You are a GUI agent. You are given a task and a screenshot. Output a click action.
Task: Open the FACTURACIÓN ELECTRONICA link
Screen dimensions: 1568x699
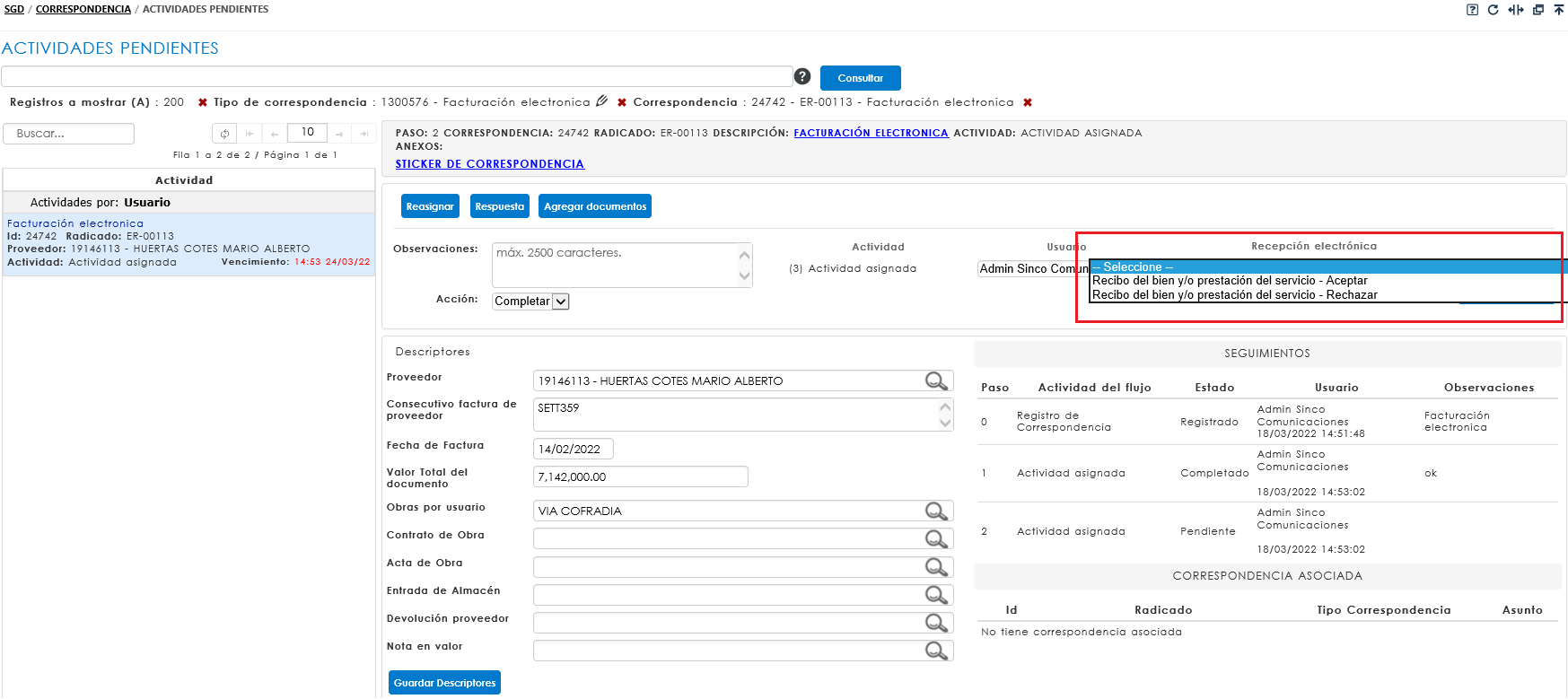[871, 133]
